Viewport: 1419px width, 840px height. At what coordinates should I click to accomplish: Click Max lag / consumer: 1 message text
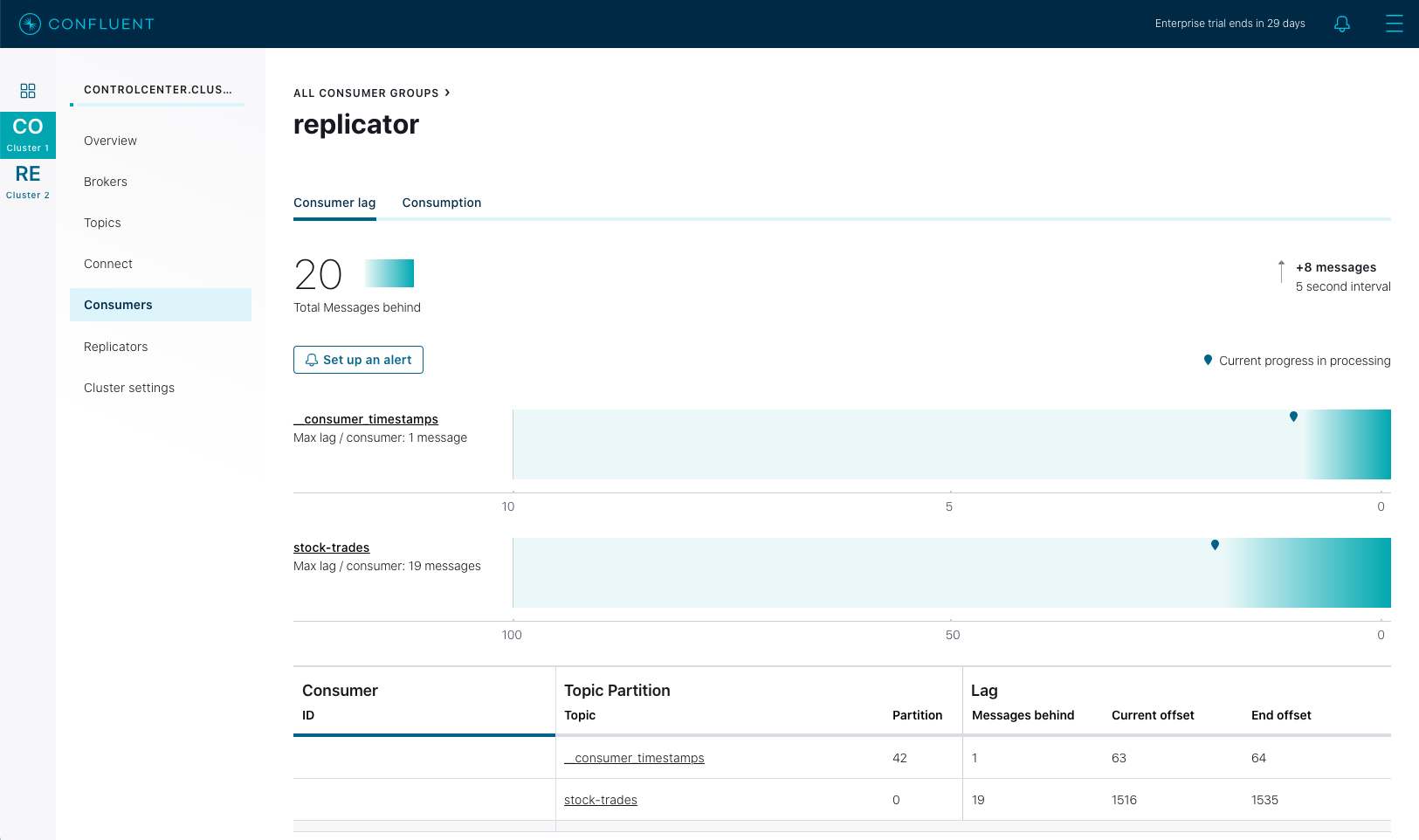coord(380,437)
